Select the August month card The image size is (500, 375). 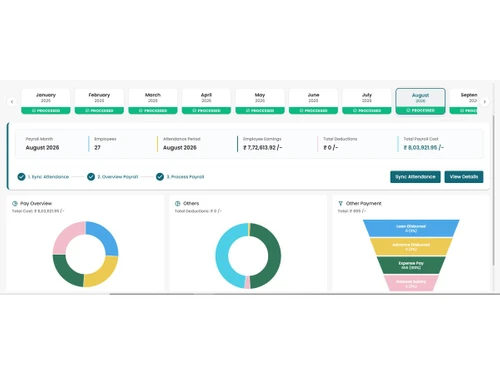[420, 101]
